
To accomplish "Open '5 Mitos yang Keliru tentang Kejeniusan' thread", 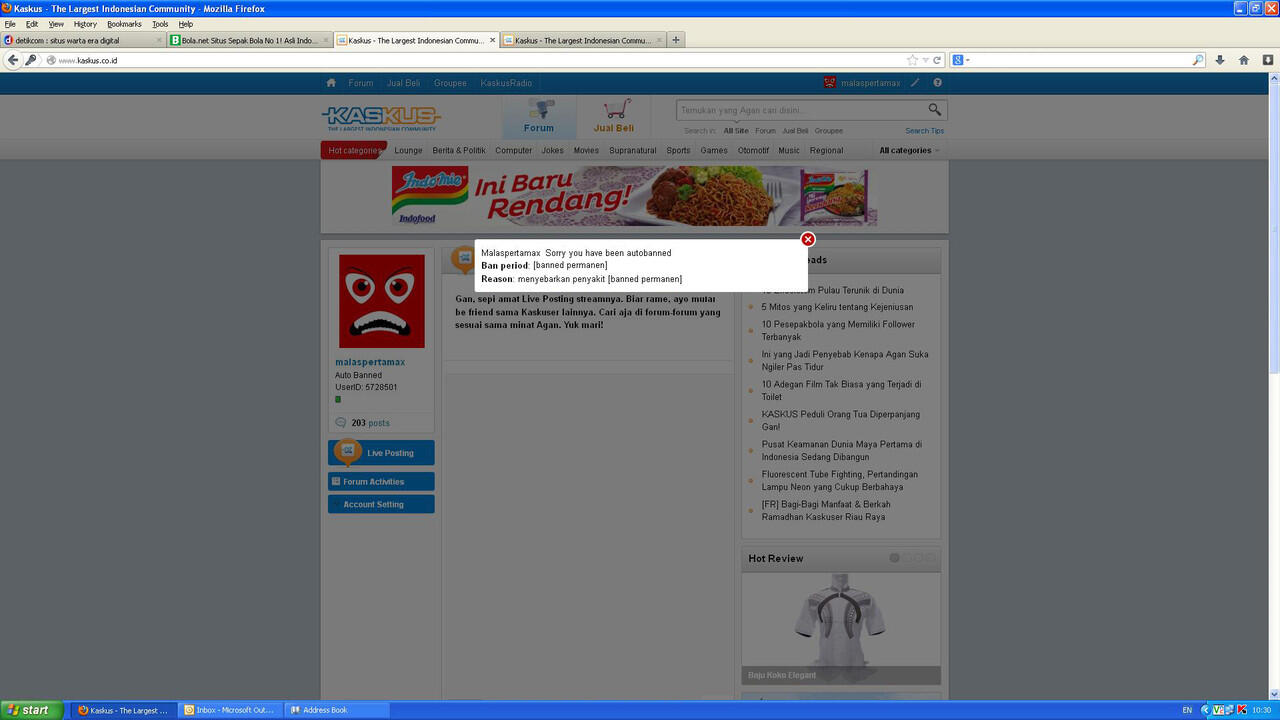I will (x=837, y=307).
